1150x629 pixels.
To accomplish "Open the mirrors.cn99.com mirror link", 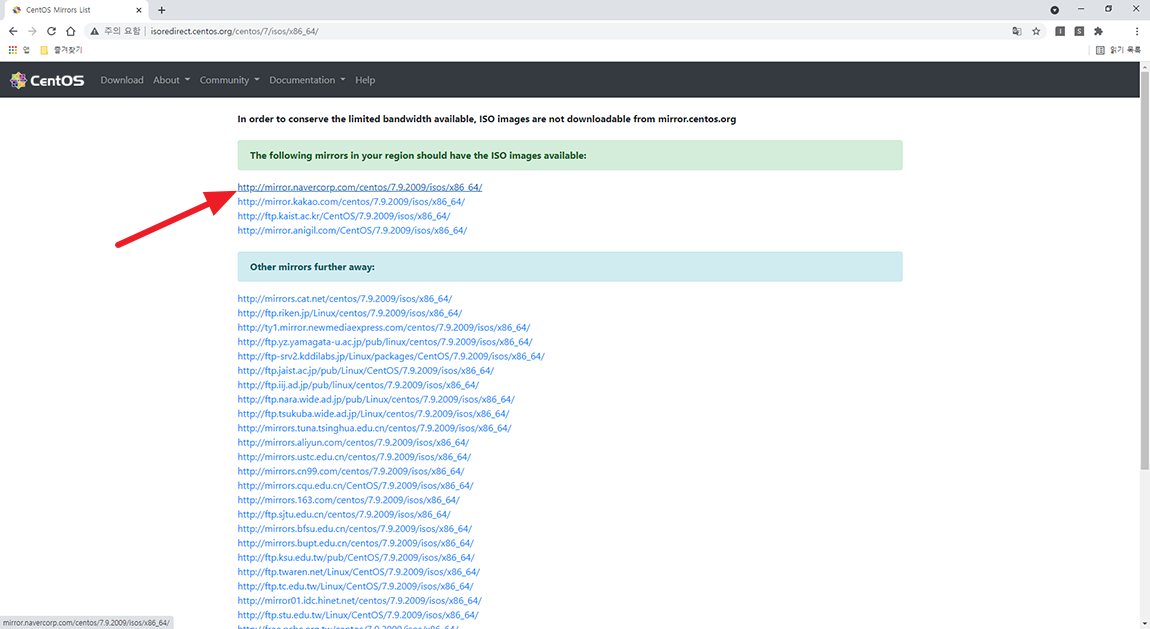I will point(351,471).
